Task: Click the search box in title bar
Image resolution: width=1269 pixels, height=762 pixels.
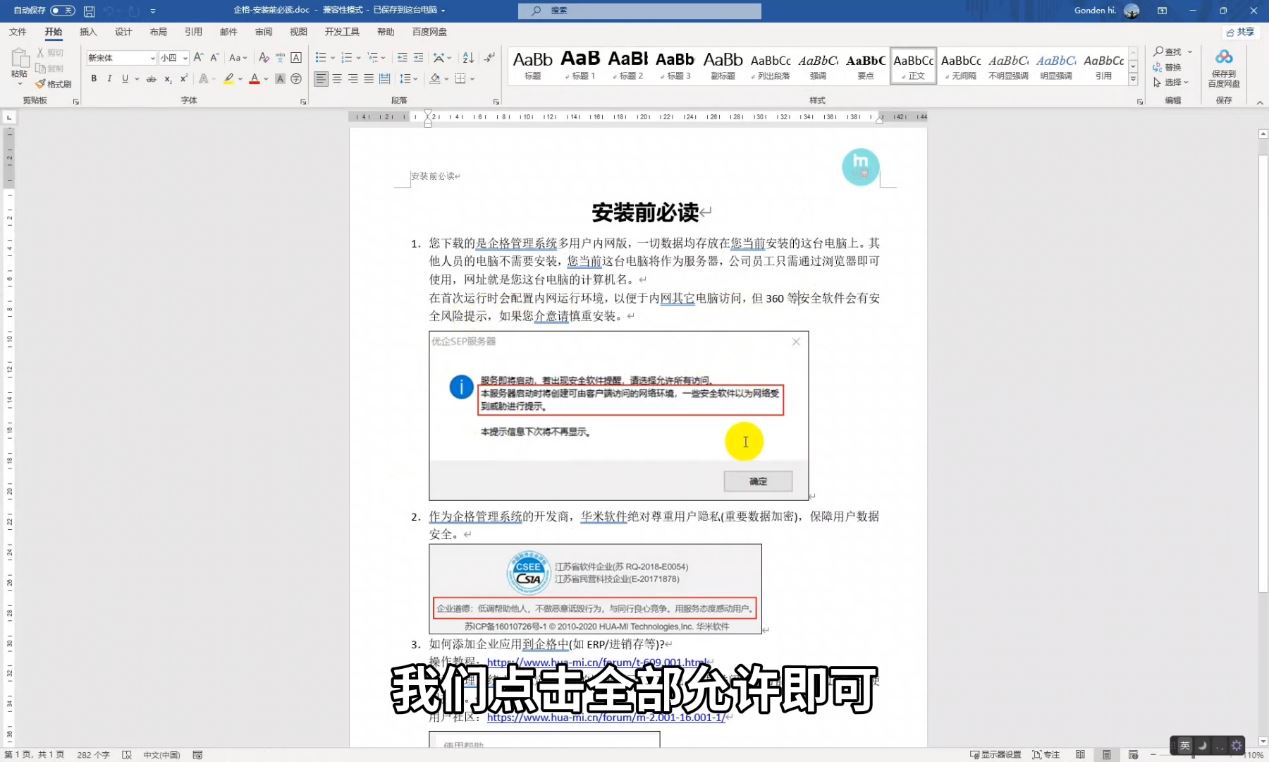Action: [639, 11]
